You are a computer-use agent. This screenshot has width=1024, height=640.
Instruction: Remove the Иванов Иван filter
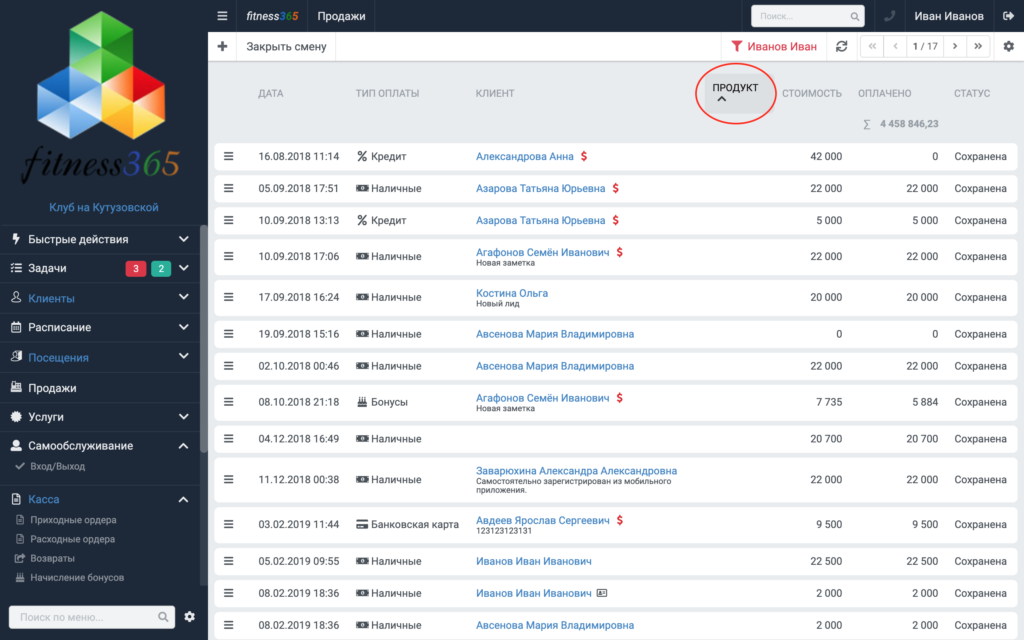click(x=774, y=46)
